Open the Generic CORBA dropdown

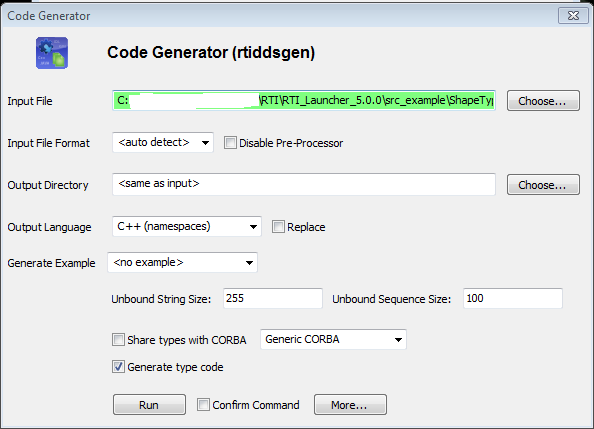(333, 339)
